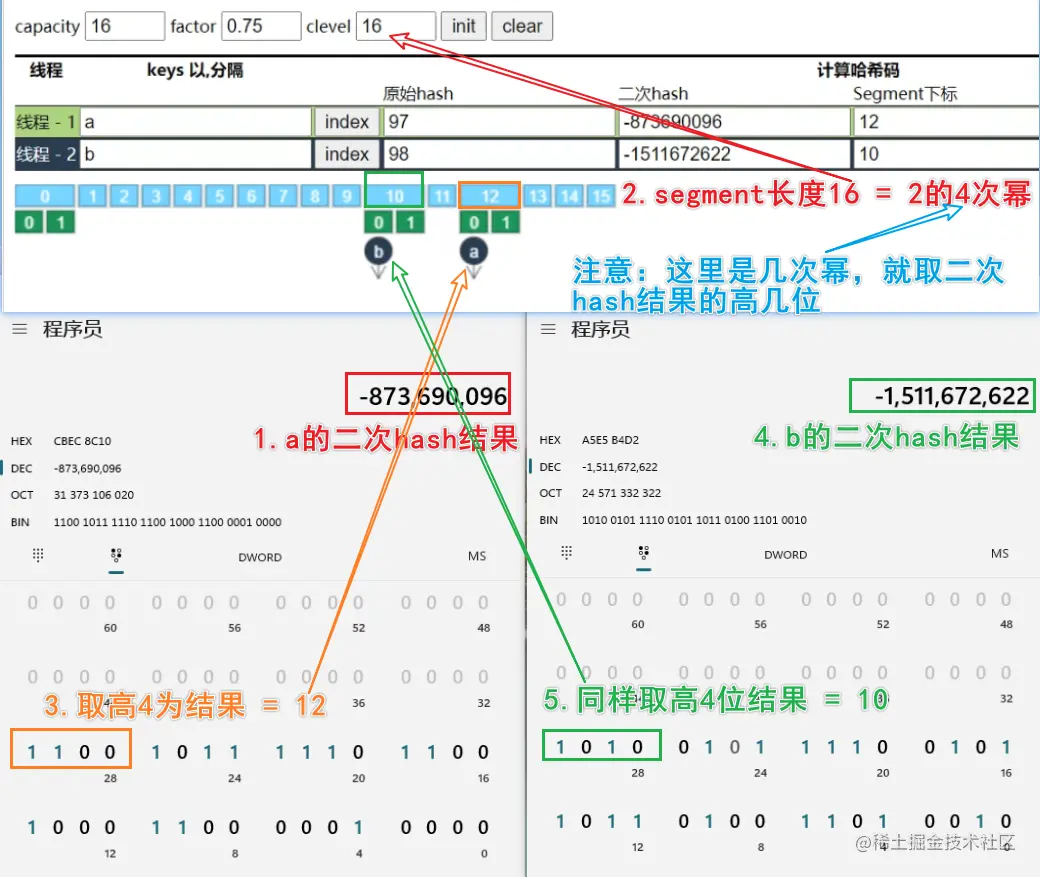The height and width of the screenshot is (877, 1040).
Task: Click MS memory store in right calculator
Action: [1000, 553]
